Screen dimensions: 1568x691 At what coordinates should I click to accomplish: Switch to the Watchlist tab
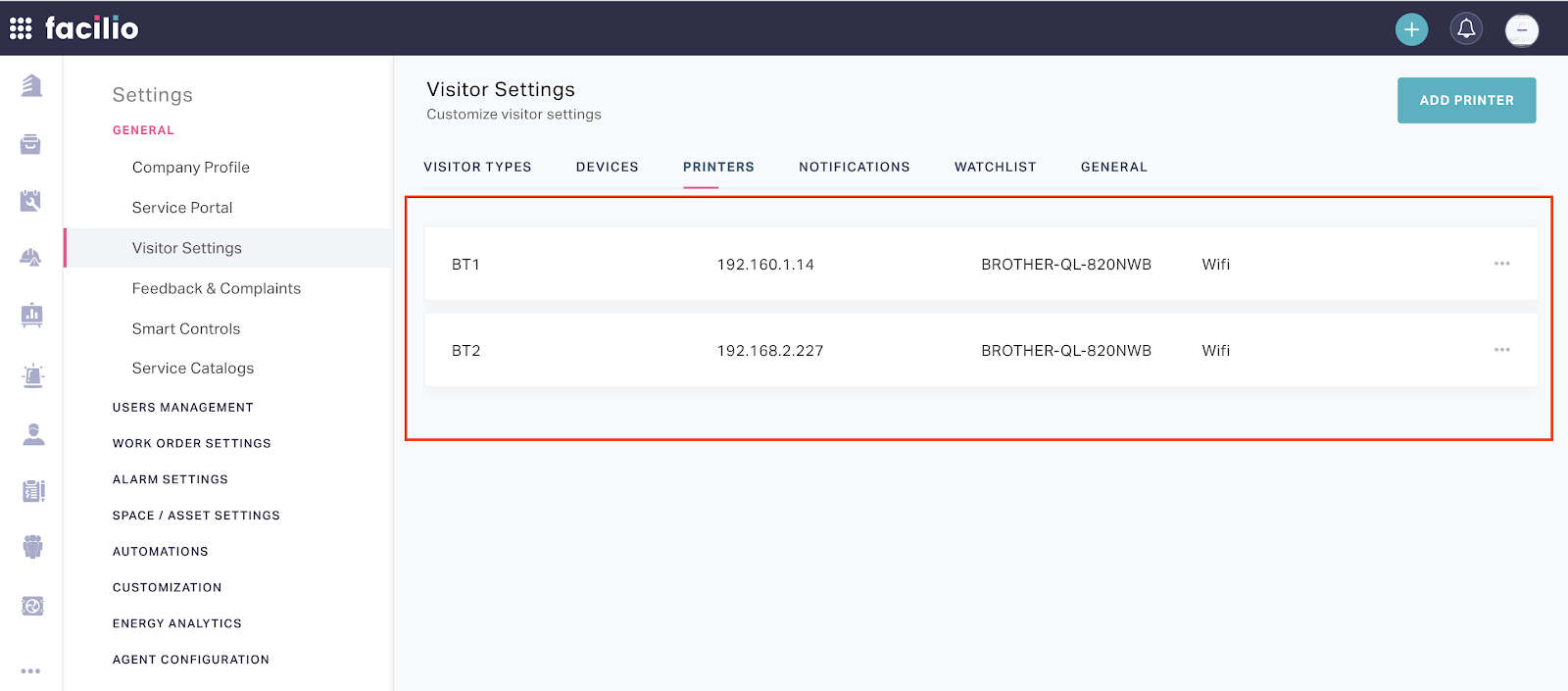pos(995,167)
